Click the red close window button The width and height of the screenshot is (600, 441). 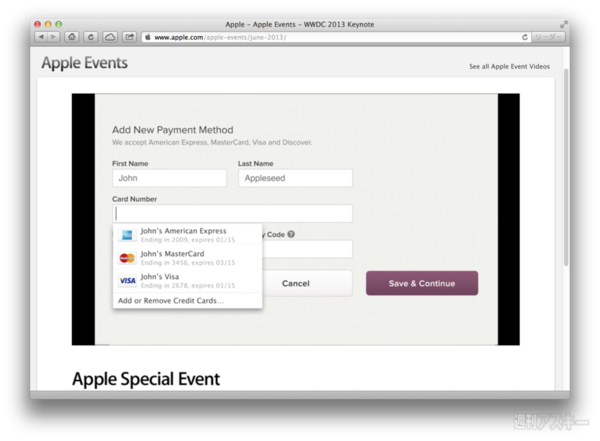click(38, 24)
